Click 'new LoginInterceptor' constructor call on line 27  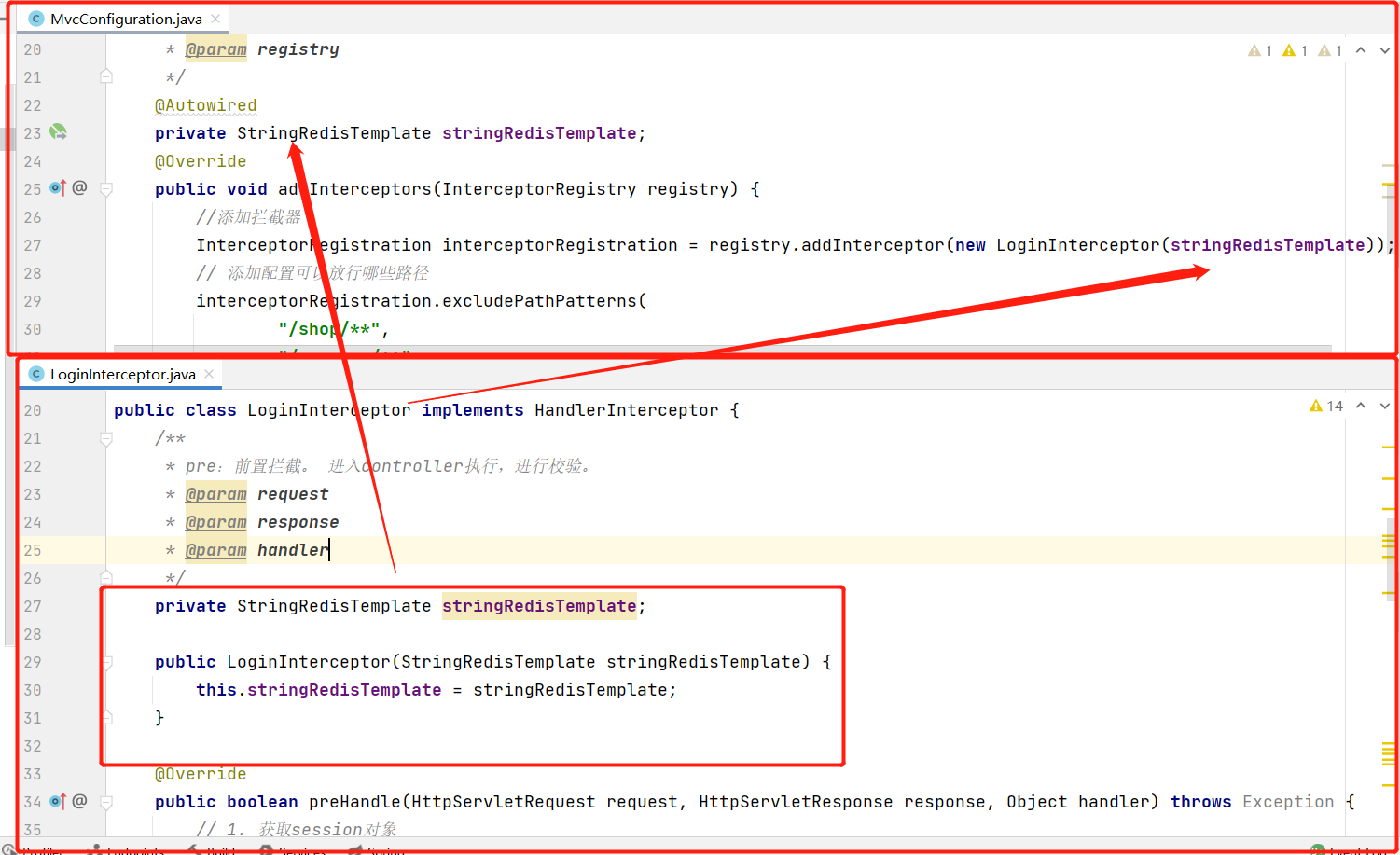pos(1058,245)
